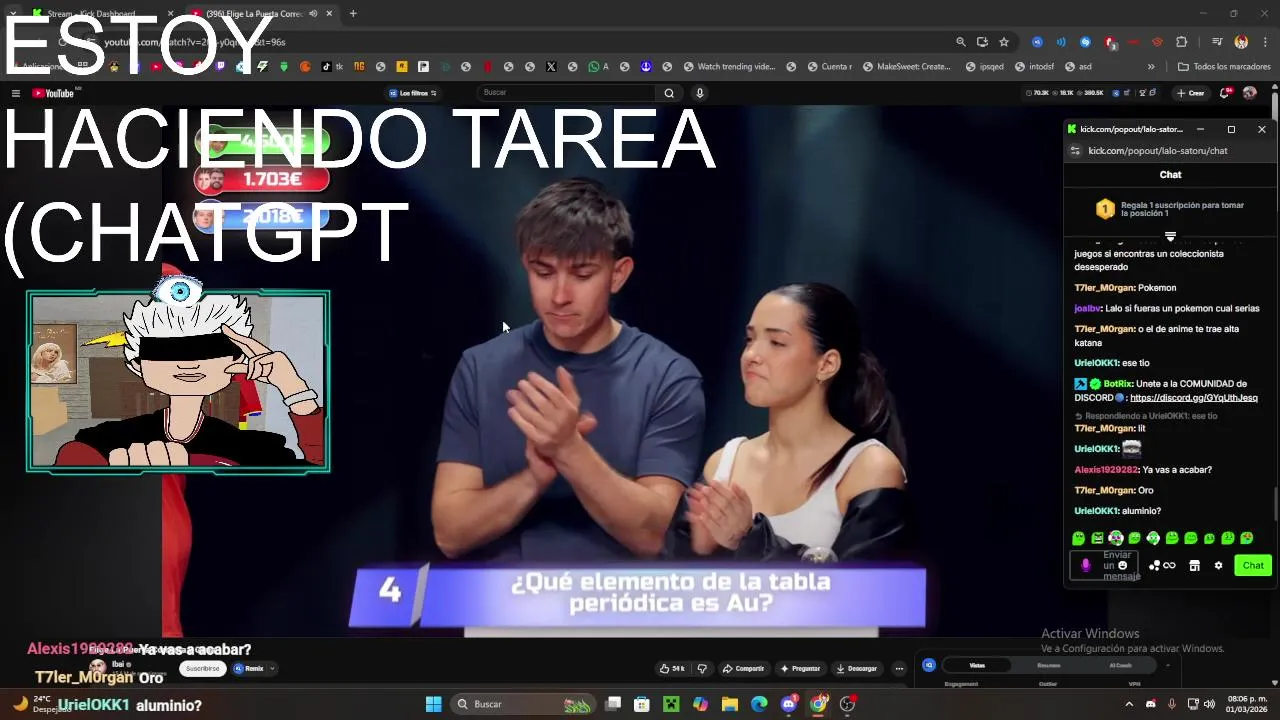
Task: Open discord.gg link in Kick chat
Action: (1194, 398)
